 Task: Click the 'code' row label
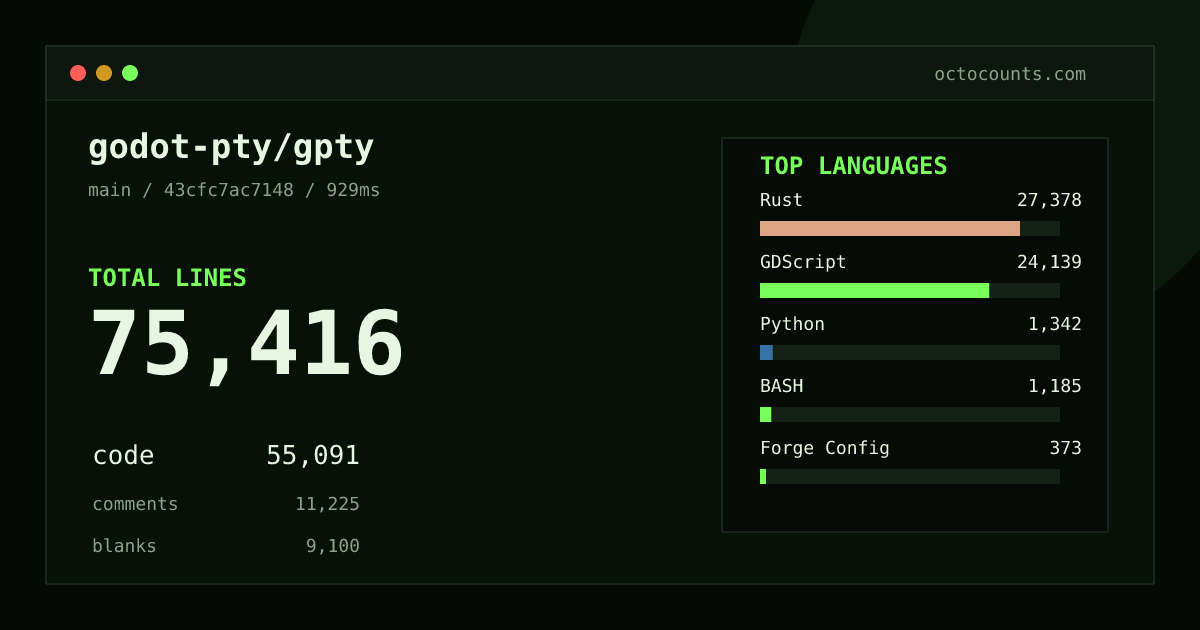coord(123,456)
